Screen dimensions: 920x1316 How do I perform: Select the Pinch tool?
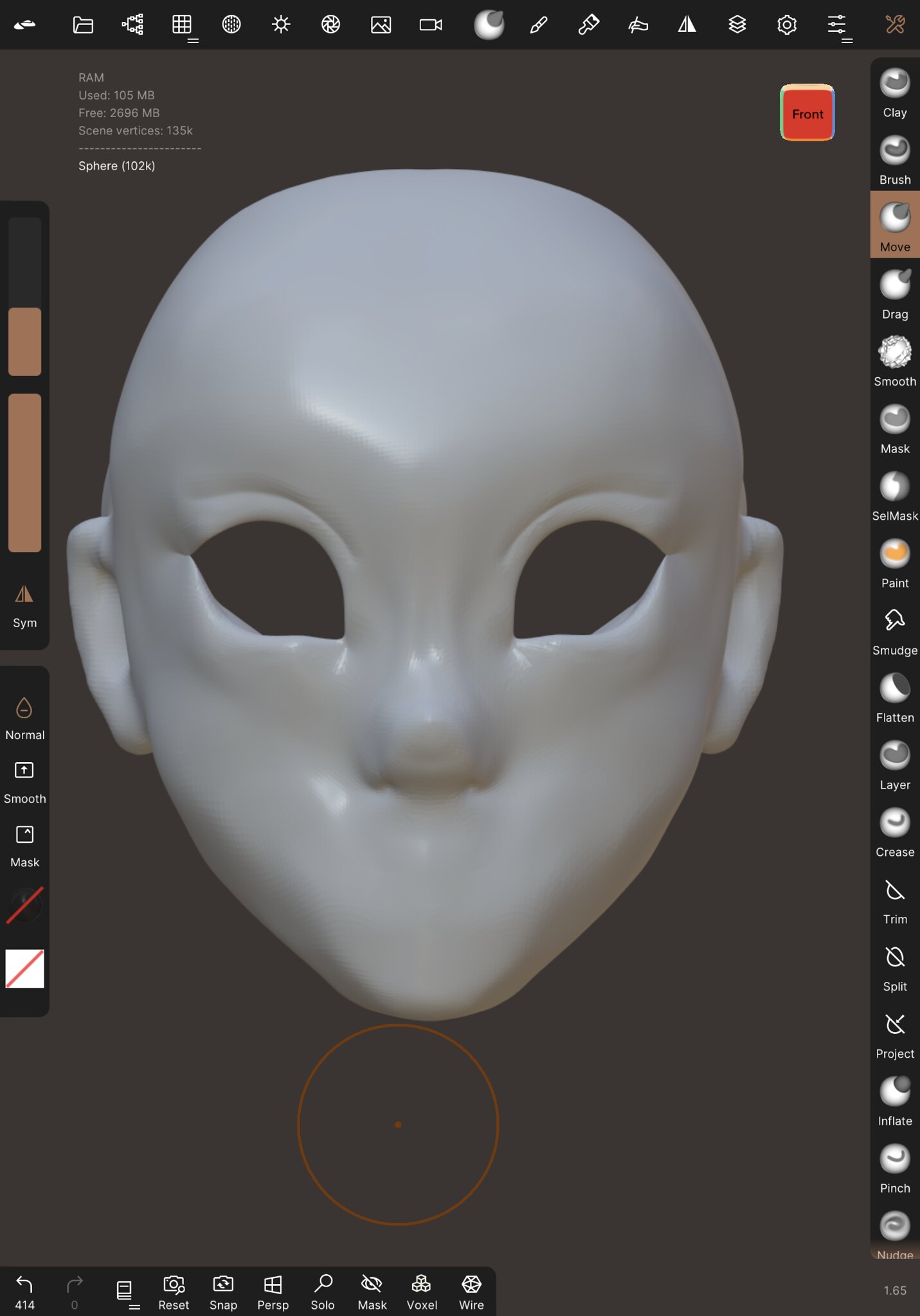tap(895, 1169)
